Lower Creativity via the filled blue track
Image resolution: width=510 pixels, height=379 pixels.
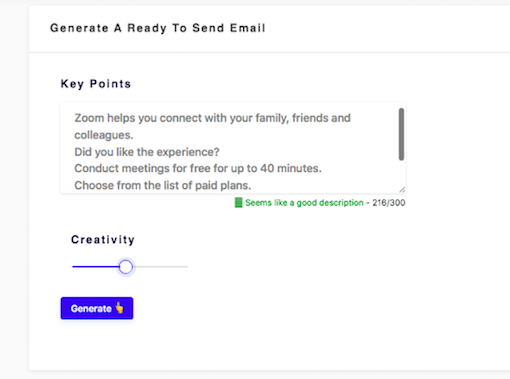(x=95, y=267)
